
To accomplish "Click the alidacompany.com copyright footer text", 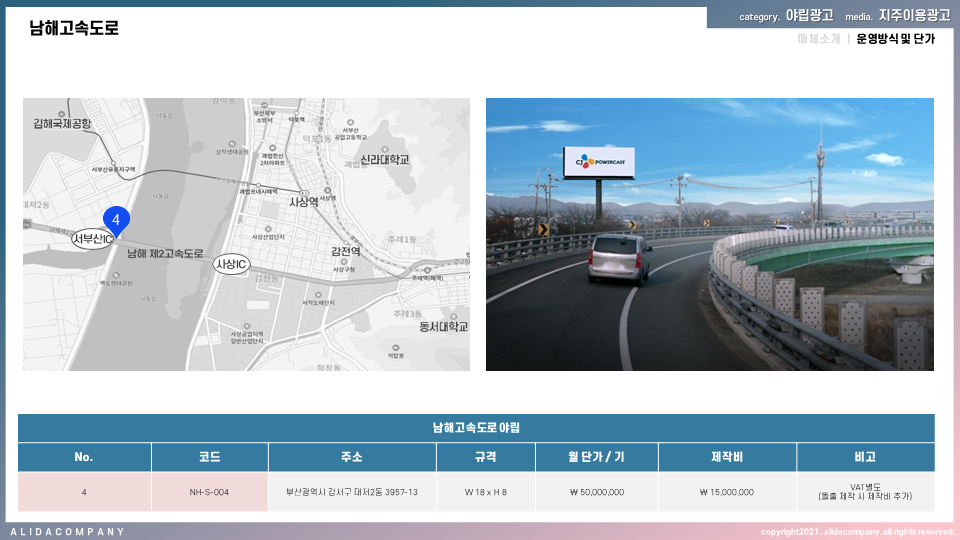I will coord(857,531).
